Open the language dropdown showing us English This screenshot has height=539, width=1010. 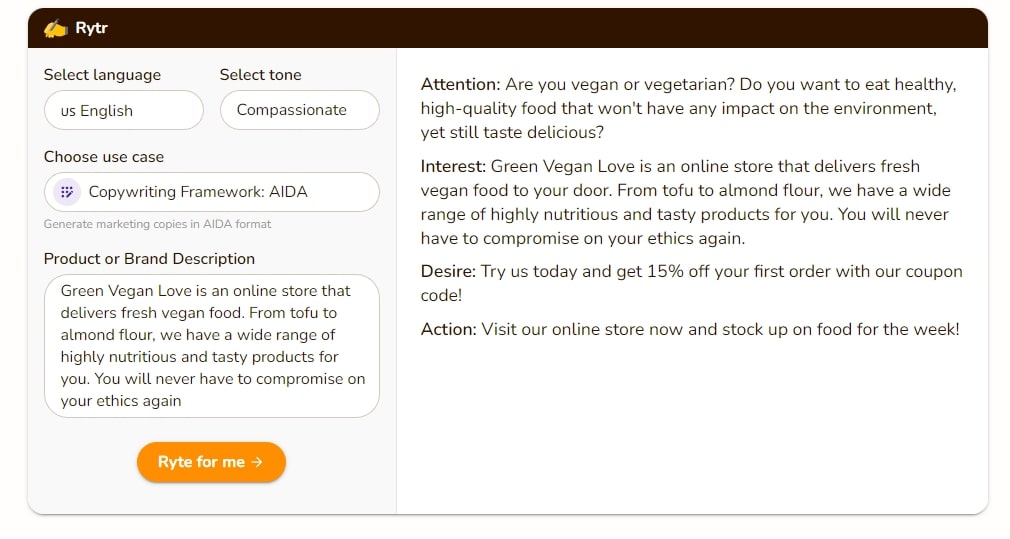[x=123, y=111]
